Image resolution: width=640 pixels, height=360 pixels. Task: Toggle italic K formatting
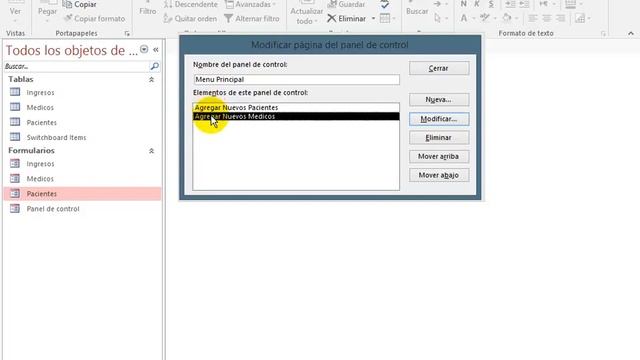coord(477,4)
